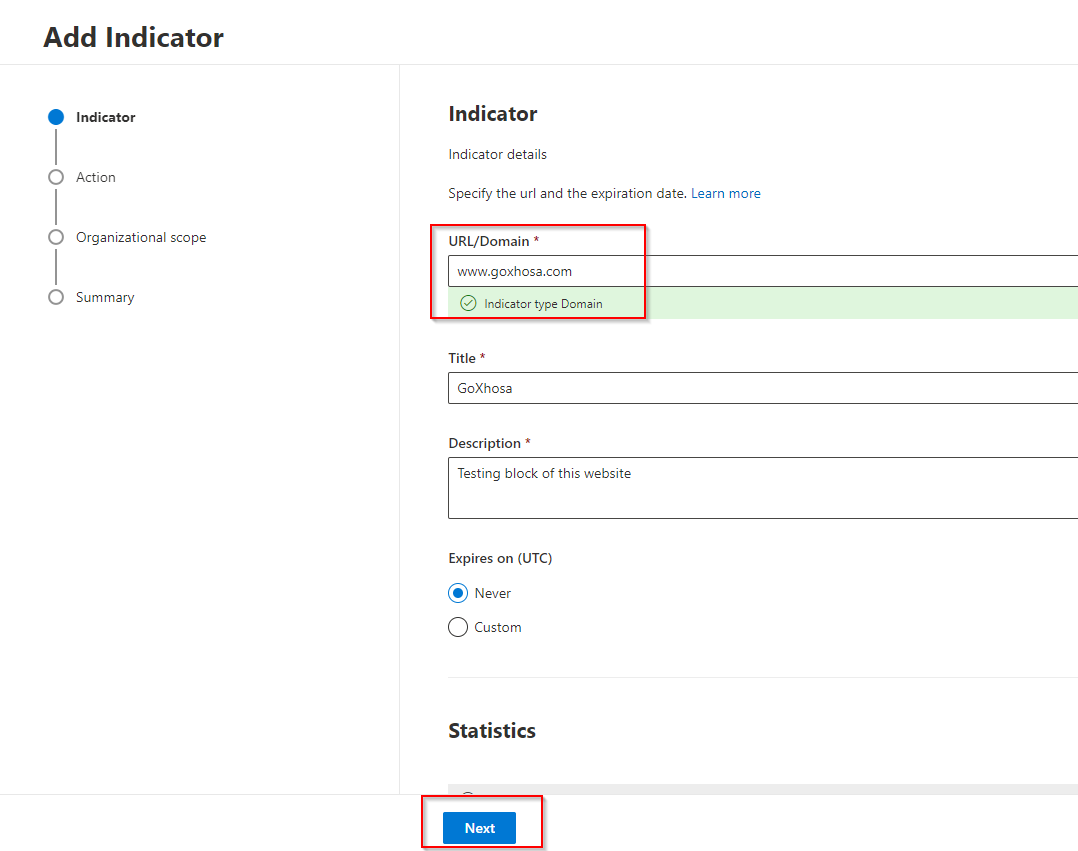Click the Add Indicator page title
Screen dimensions: 1078x851
click(x=134, y=37)
